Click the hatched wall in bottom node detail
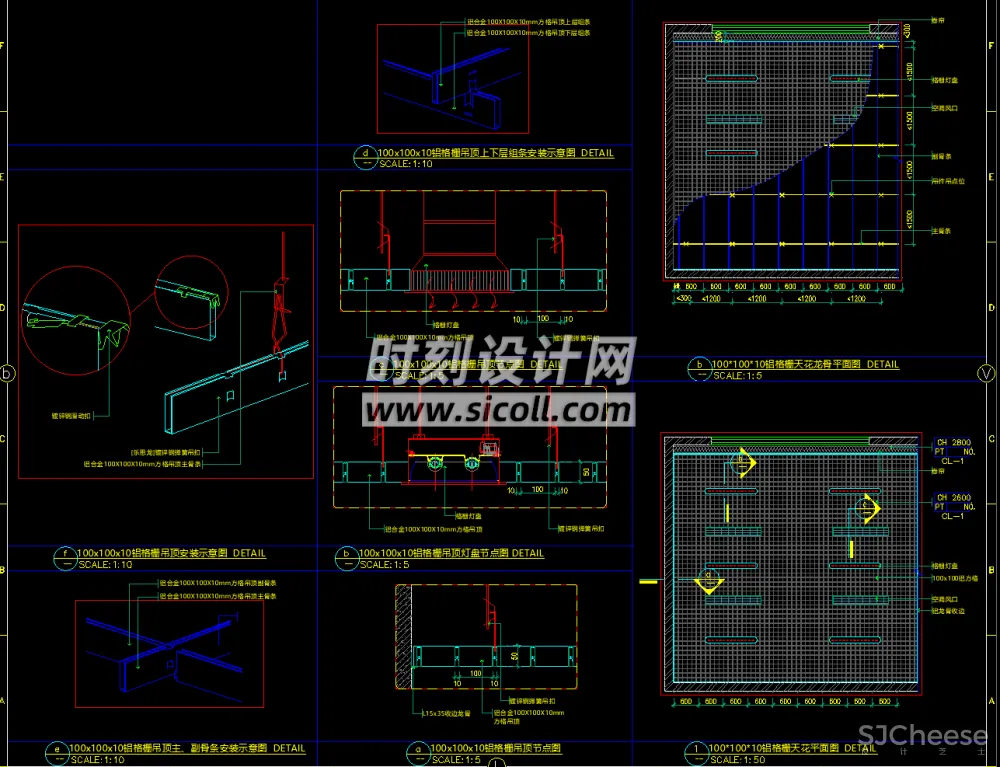 404,638
